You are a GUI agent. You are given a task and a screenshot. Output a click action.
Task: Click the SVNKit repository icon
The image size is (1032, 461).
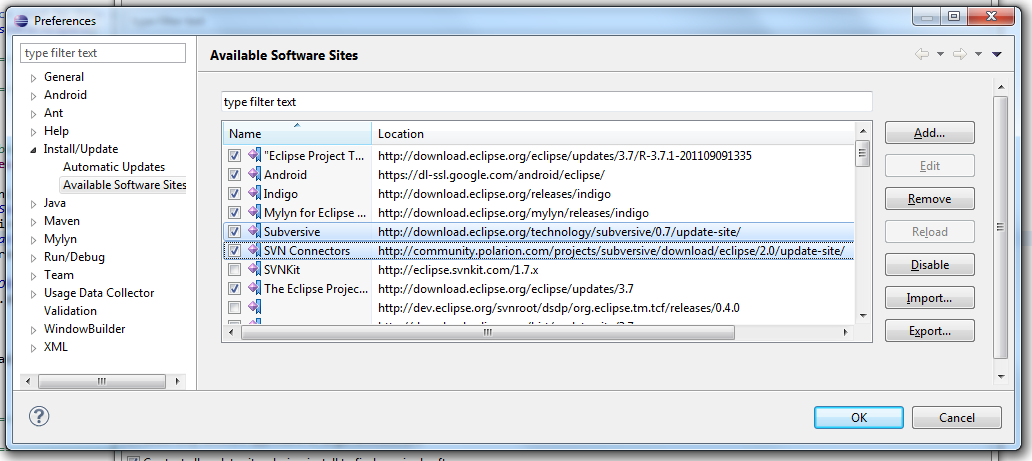pos(254,269)
